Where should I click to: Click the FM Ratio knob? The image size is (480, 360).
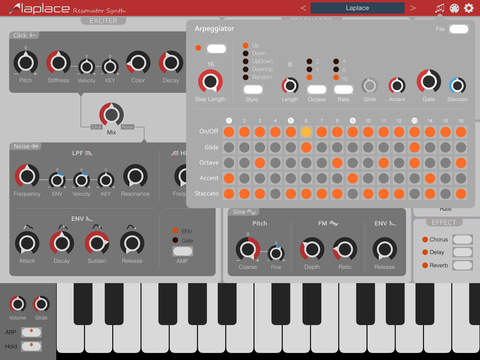click(x=345, y=249)
